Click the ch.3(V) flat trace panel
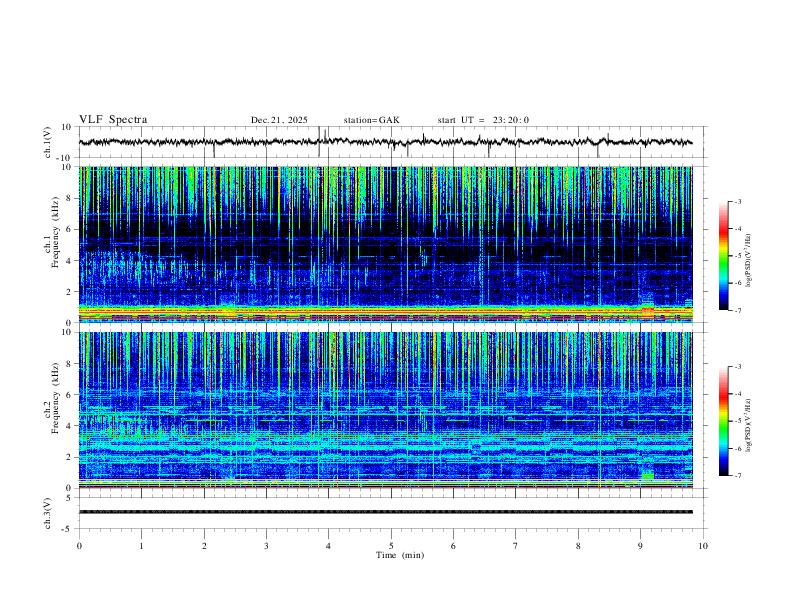Image resolution: width=792 pixels, height=612 pixels. [392, 513]
